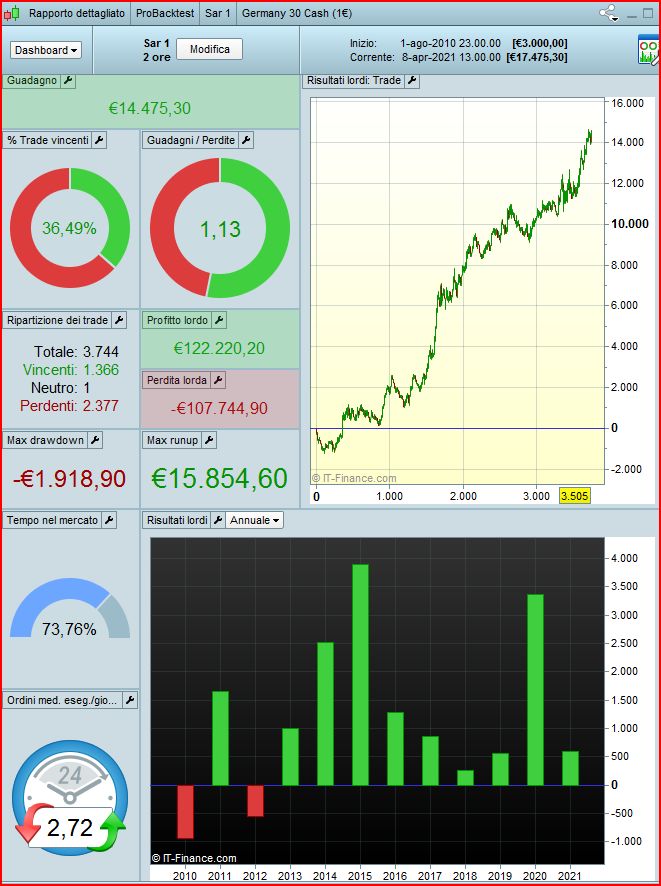Click the Max drawdown panel label
Image resolution: width=661 pixels, height=886 pixels.
pyautogui.click(x=45, y=440)
